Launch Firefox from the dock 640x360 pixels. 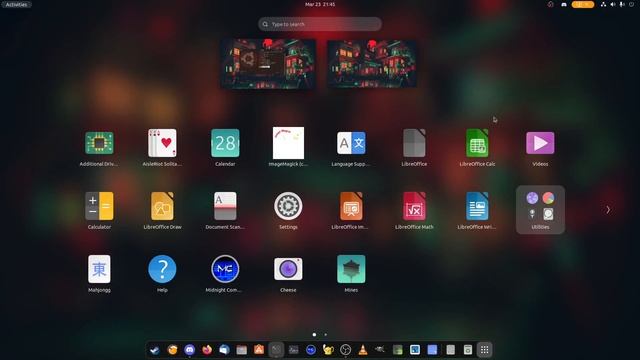pyautogui.click(x=207, y=350)
